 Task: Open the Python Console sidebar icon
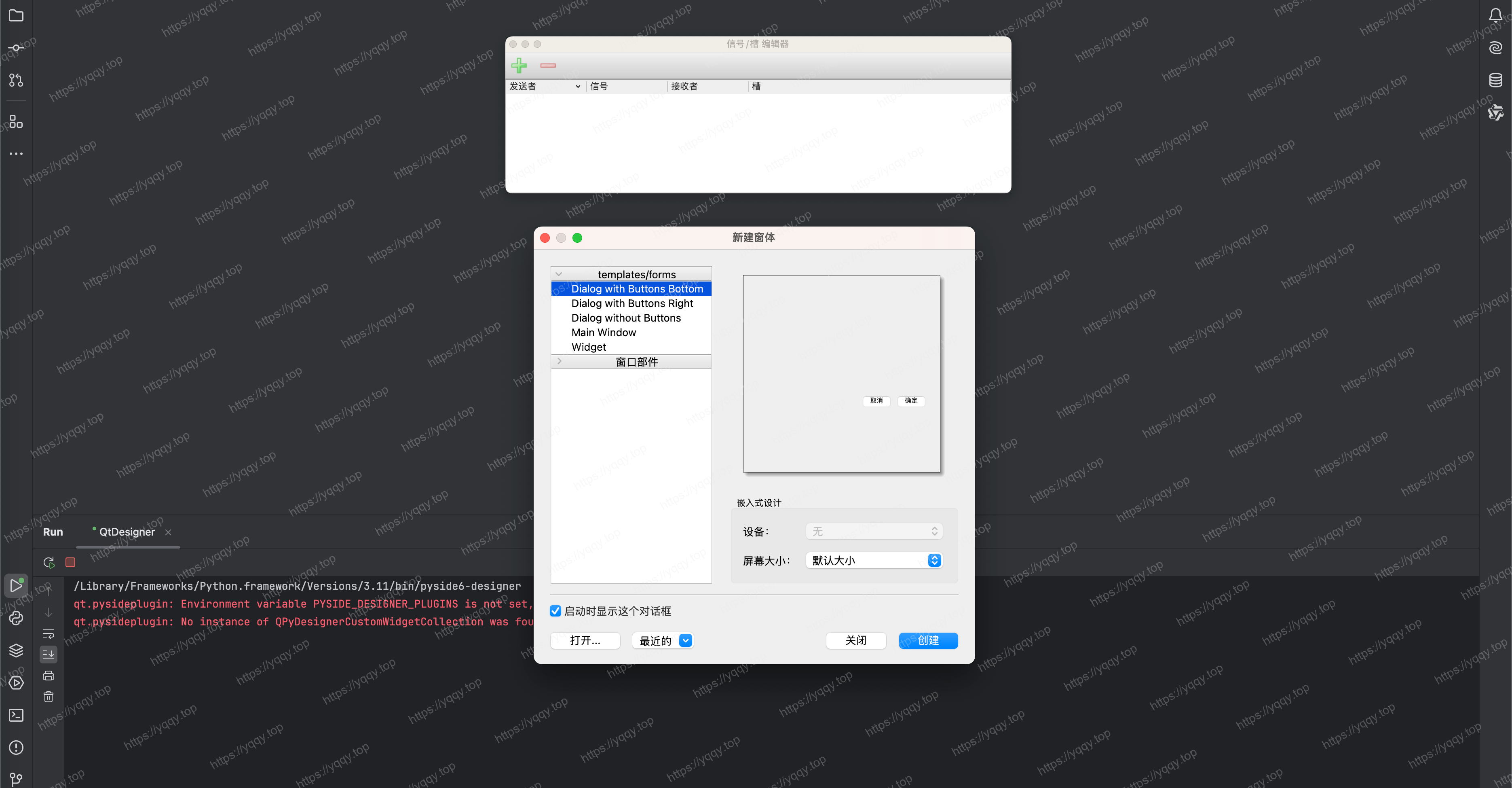[16, 618]
